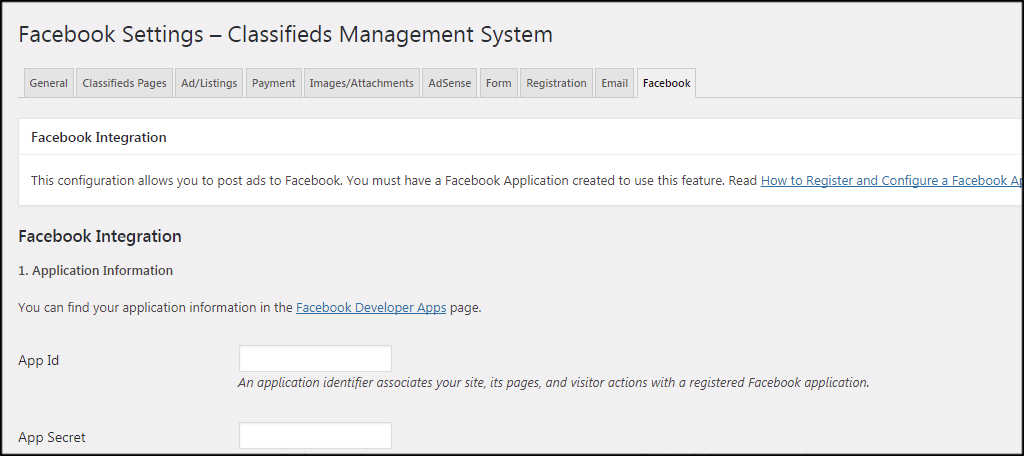The width and height of the screenshot is (1024, 456).
Task: Click the App Secret field label
Action: (52, 438)
